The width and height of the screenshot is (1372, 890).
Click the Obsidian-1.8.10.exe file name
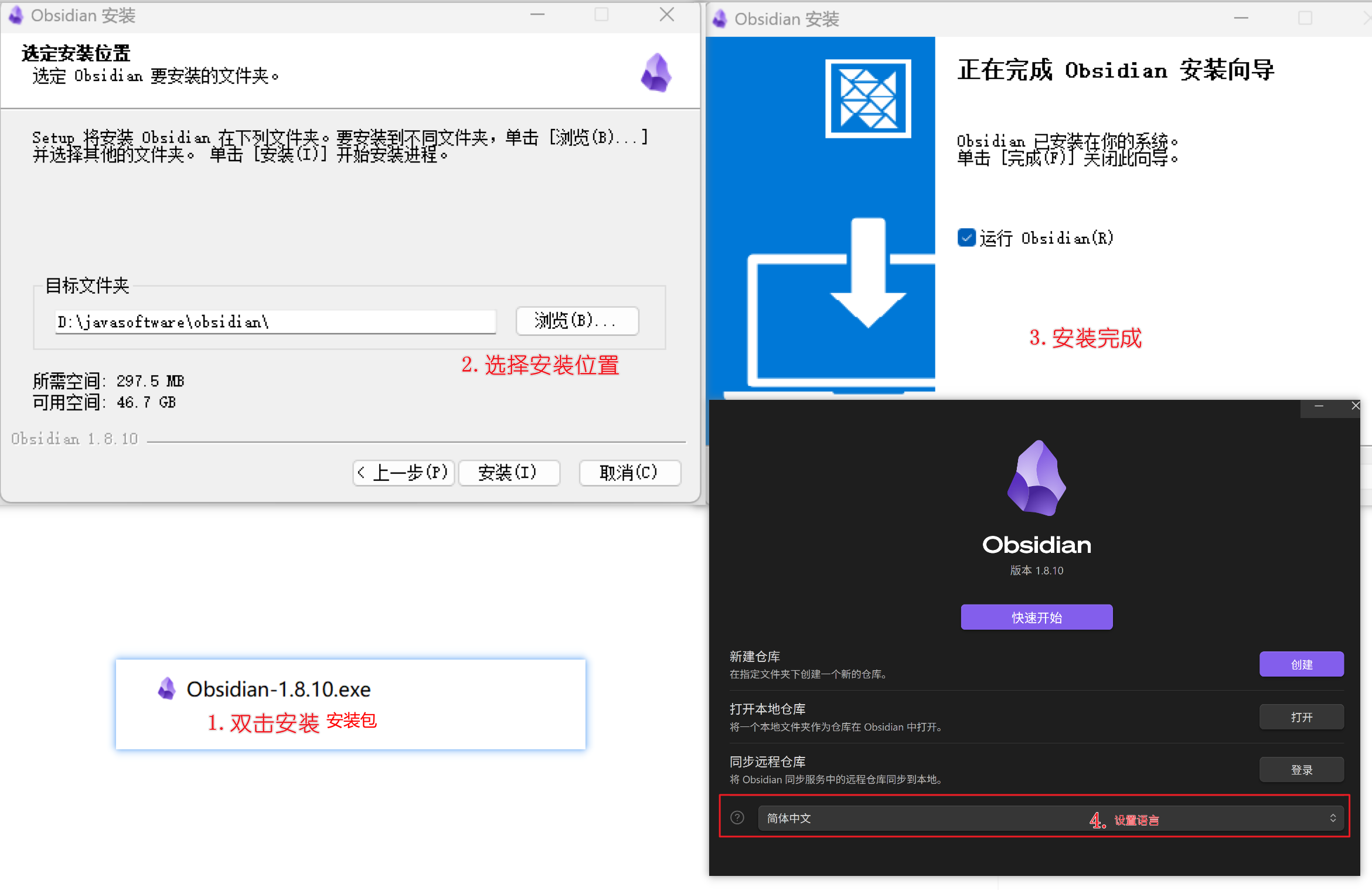pyautogui.click(x=278, y=689)
